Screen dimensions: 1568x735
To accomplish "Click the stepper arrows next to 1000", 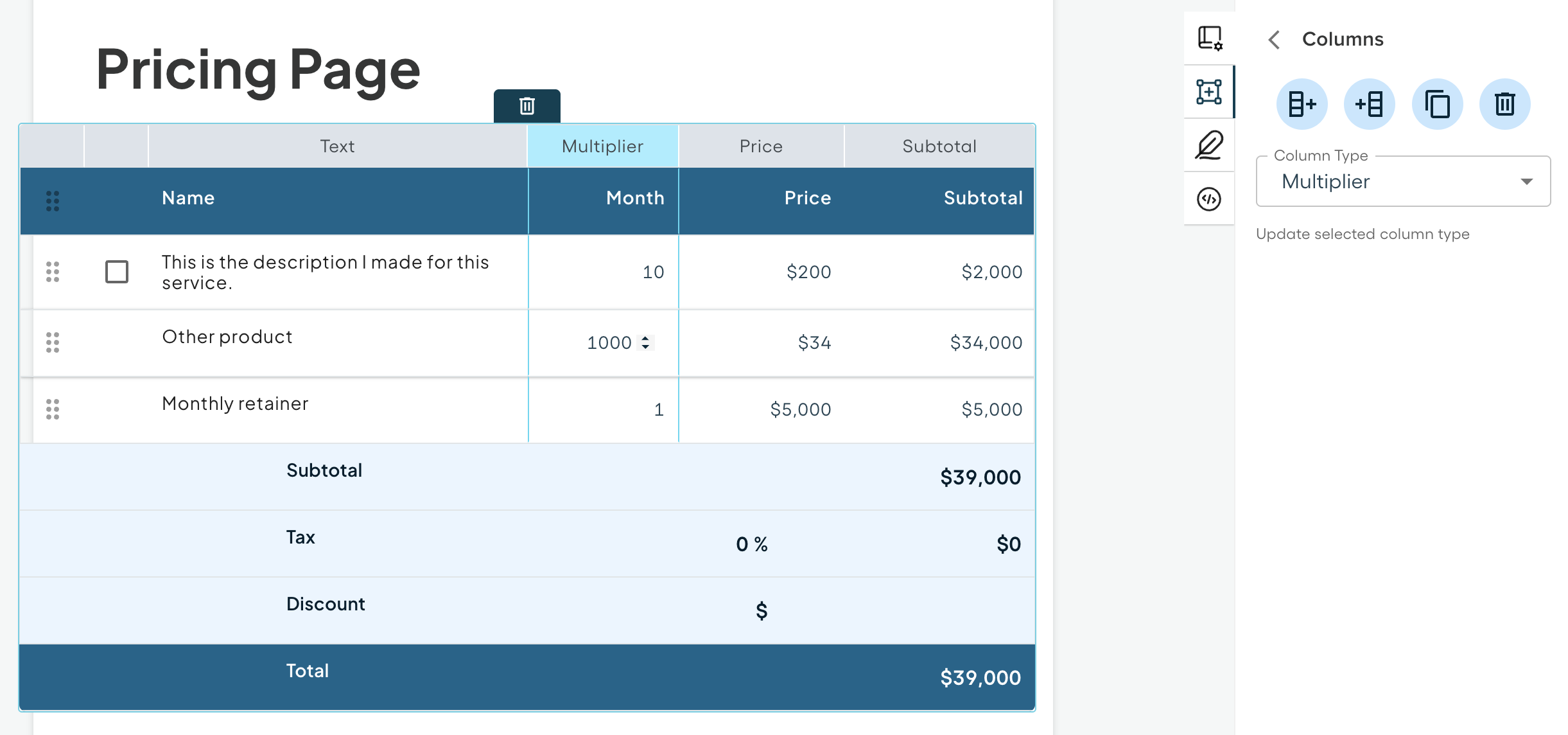I will click(x=645, y=342).
